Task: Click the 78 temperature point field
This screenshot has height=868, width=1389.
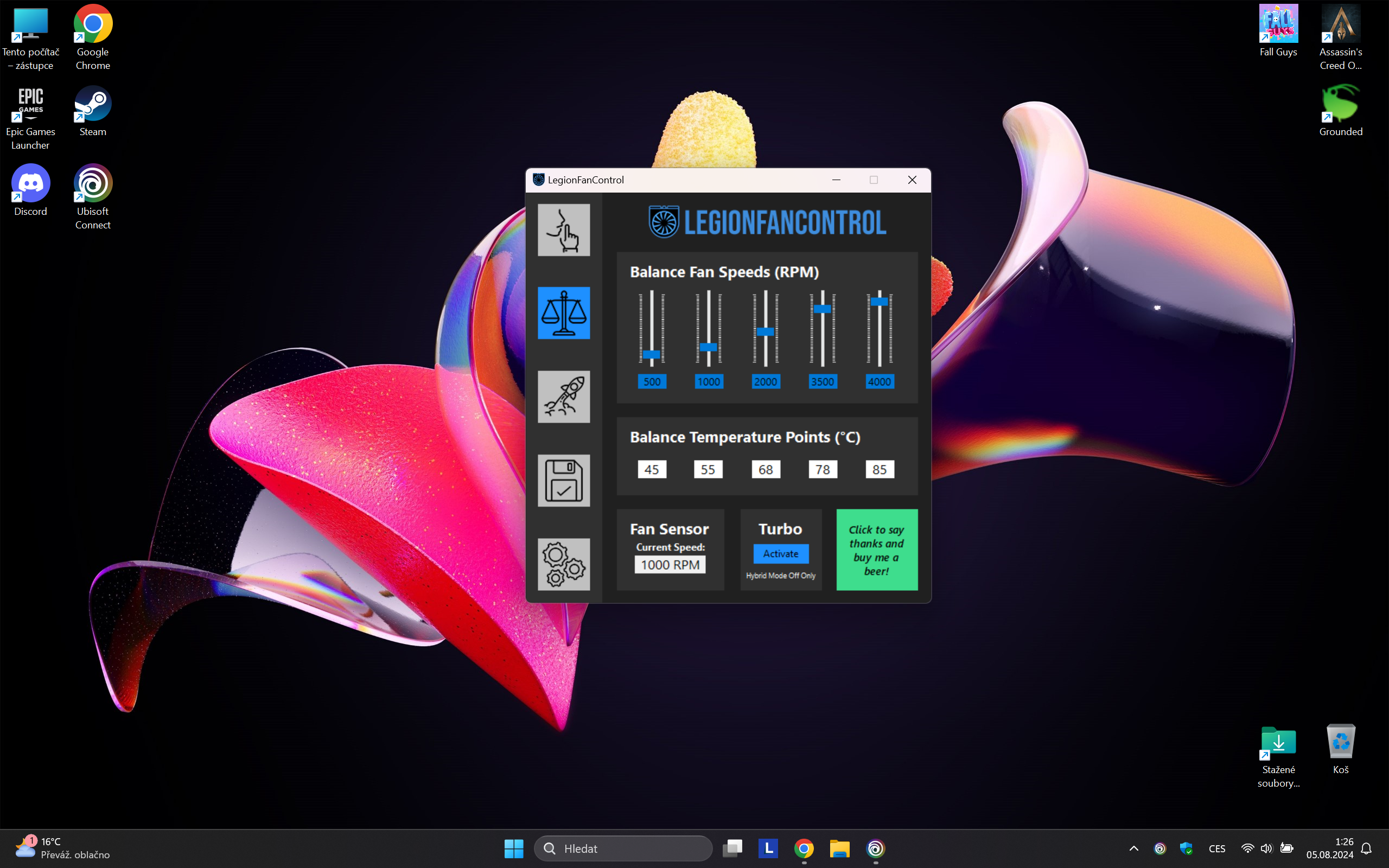Action: pos(823,470)
